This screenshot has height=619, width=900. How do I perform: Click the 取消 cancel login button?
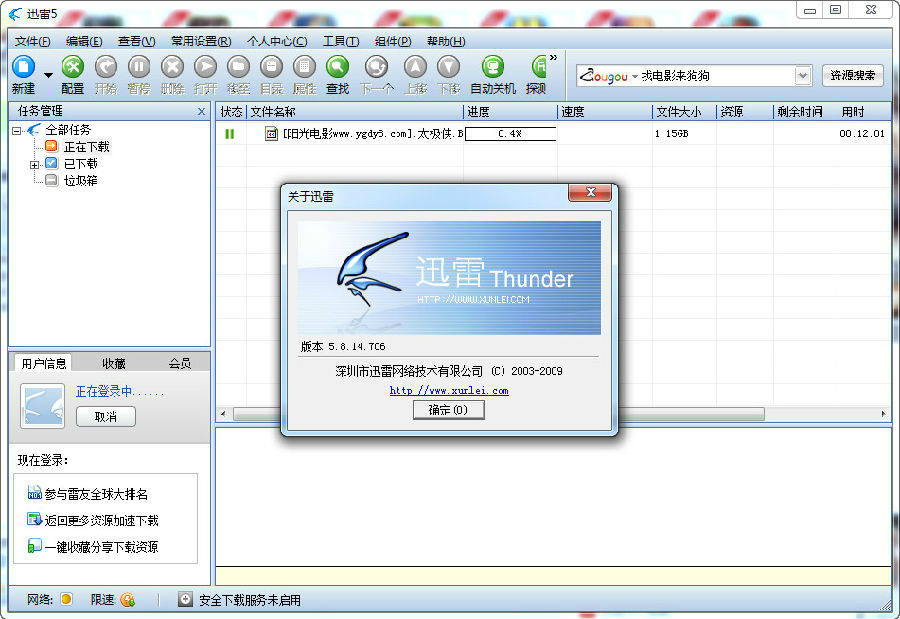pos(105,417)
